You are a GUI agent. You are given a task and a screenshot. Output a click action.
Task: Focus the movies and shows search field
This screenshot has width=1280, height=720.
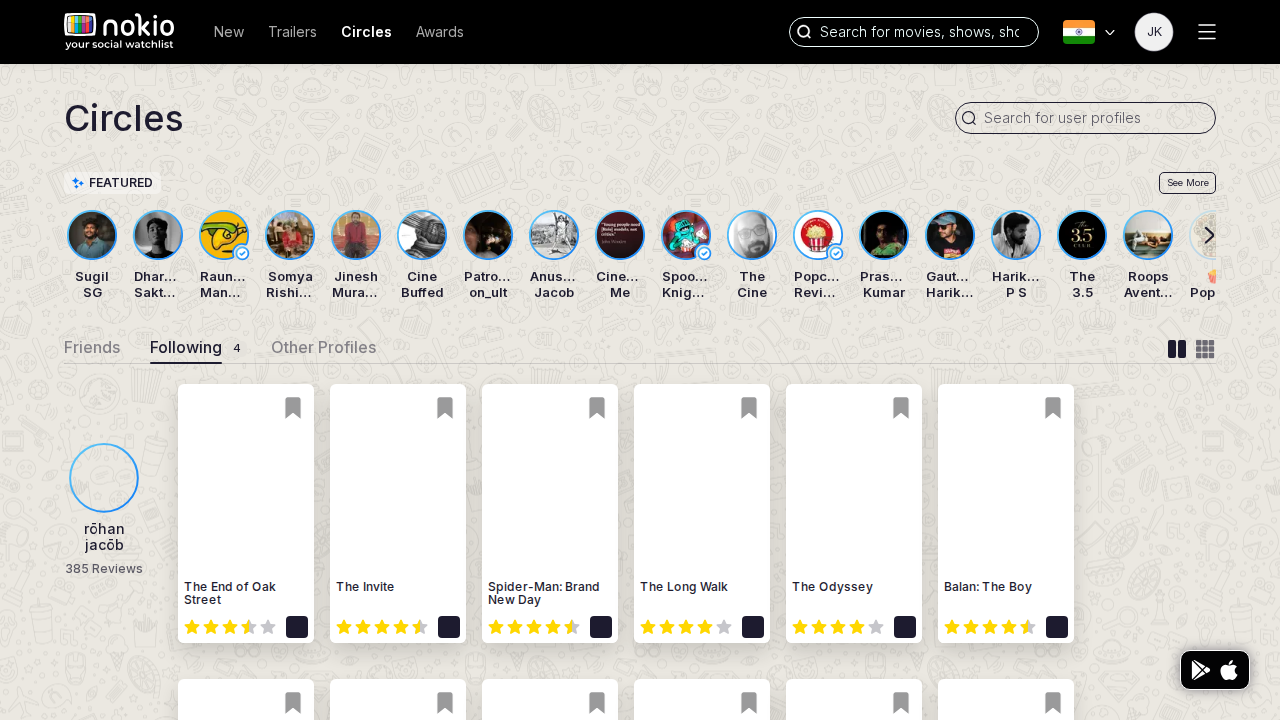(x=914, y=32)
